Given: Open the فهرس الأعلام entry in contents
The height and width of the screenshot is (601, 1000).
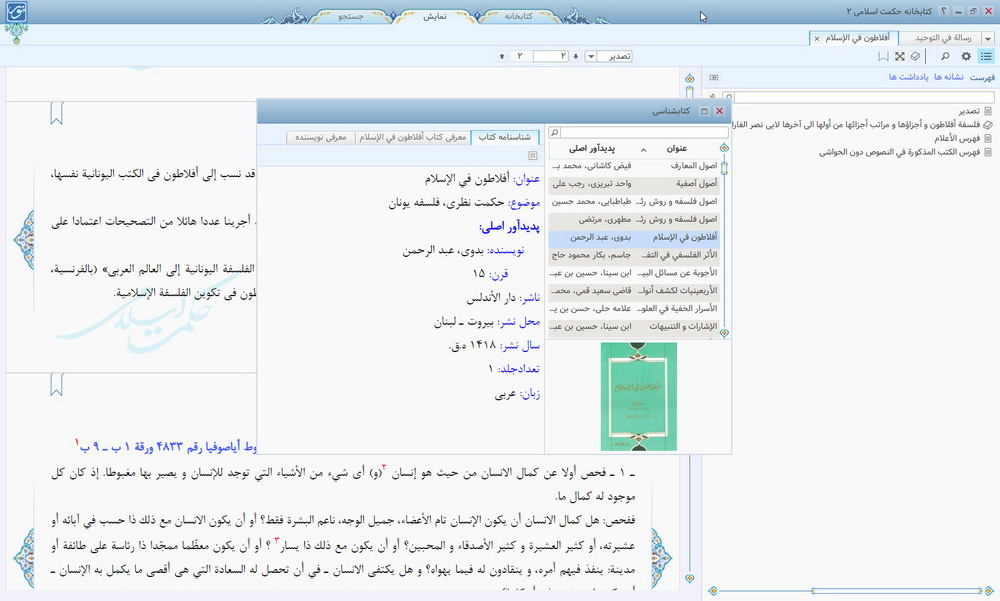Looking at the screenshot, I should click(957, 138).
